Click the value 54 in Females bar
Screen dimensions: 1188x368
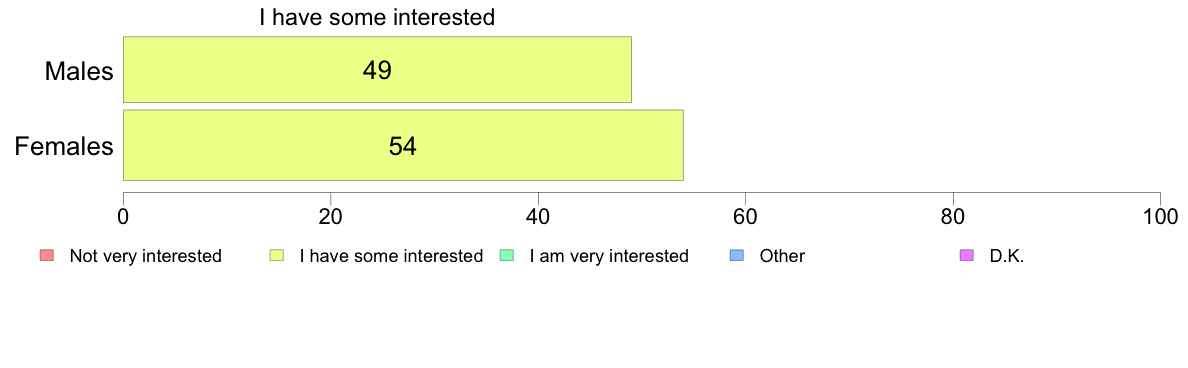click(403, 146)
